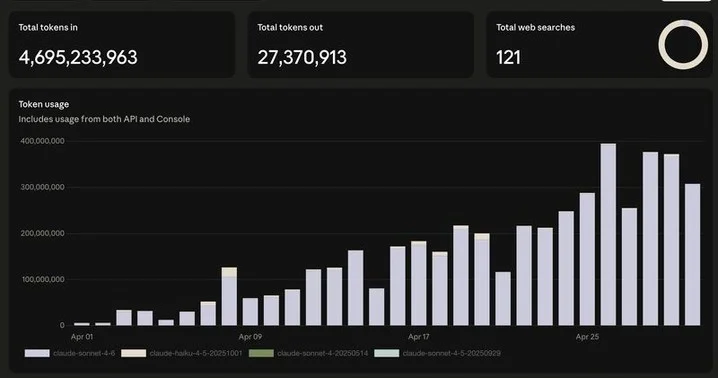Toggle the claude-haiku-4-5-20251001 legend label

[196, 353]
